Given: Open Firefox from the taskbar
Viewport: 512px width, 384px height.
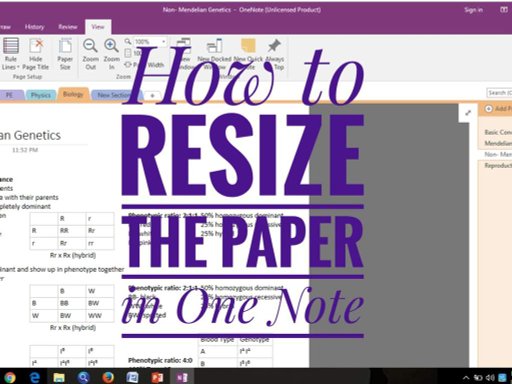Looking at the screenshot, I should (x=108, y=377).
